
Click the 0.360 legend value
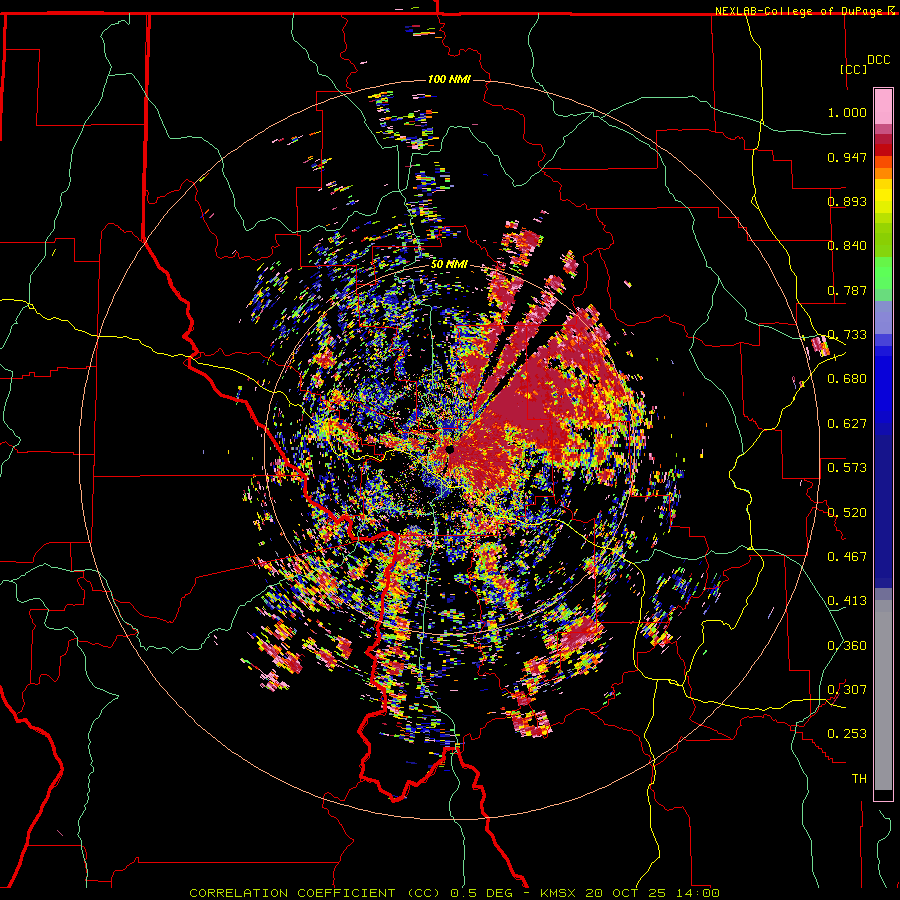tap(847, 646)
